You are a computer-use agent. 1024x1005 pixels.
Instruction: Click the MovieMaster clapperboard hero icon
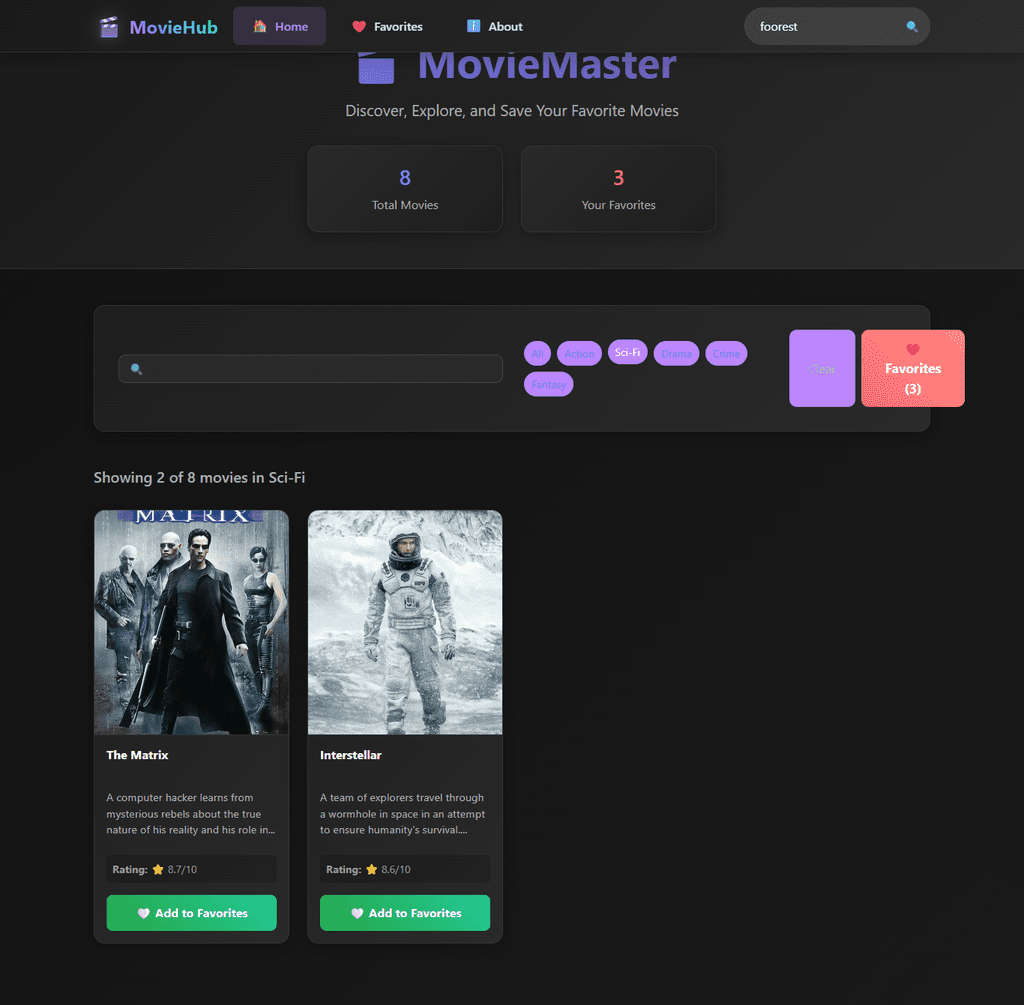tap(376, 67)
